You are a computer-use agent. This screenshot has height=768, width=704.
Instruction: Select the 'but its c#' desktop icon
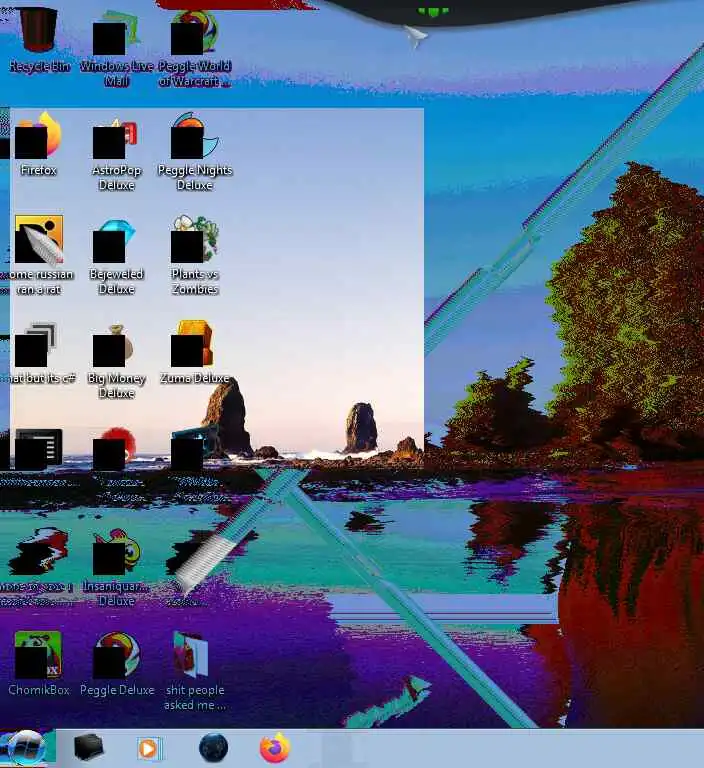pos(36,345)
